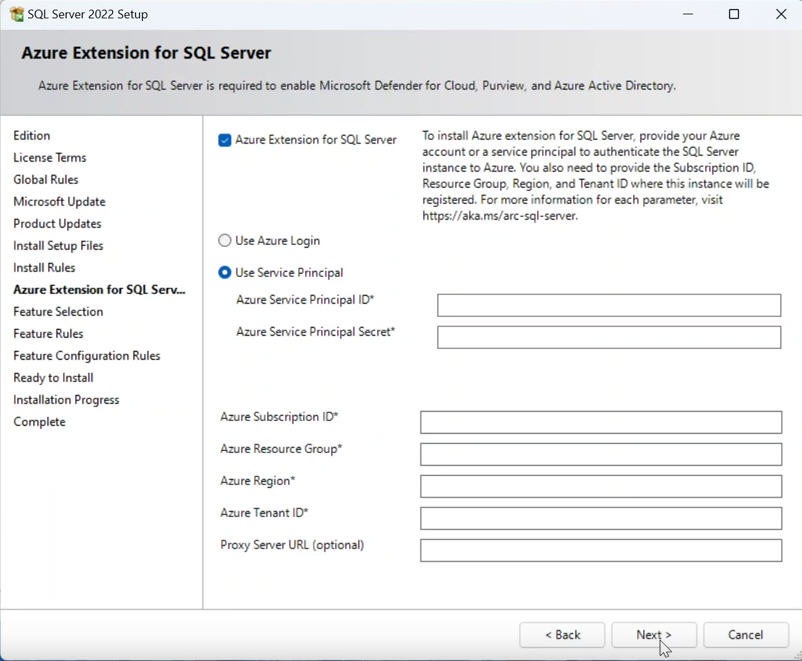This screenshot has width=802, height=661.
Task: Click the Azure Service Principal ID label
Action: pyautogui.click(x=305, y=300)
